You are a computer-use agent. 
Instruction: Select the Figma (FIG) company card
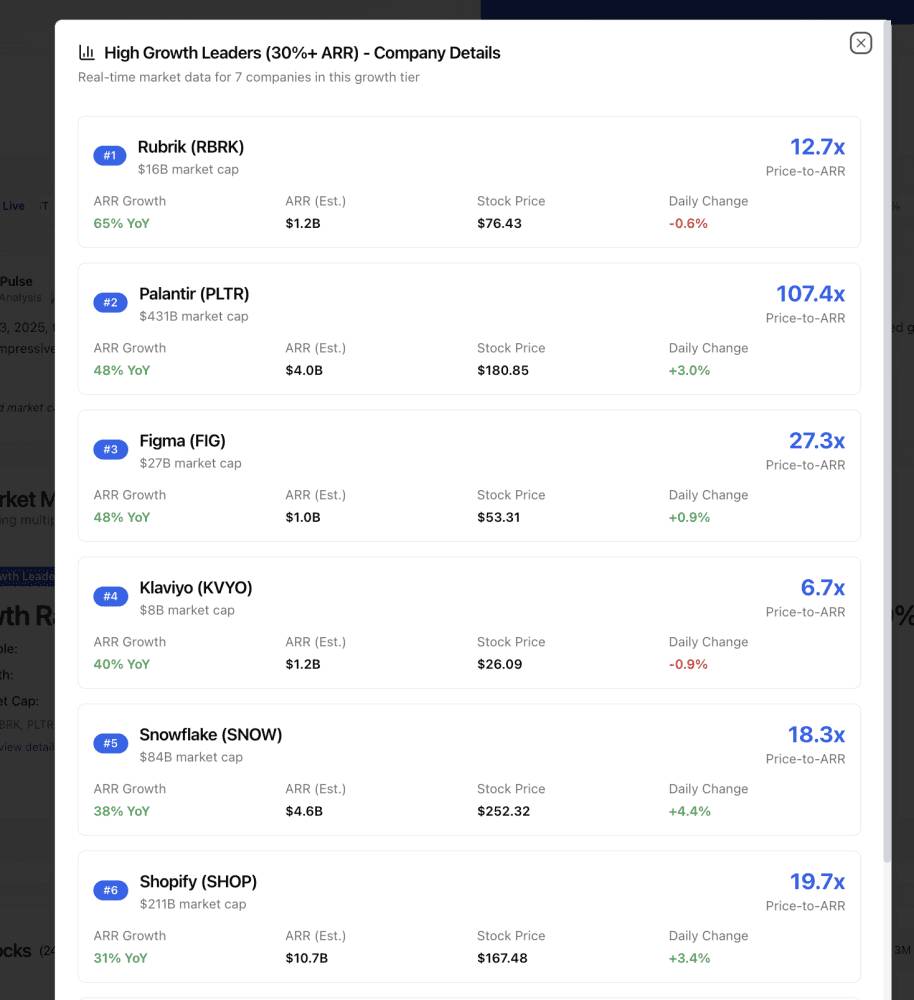point(469,475)
